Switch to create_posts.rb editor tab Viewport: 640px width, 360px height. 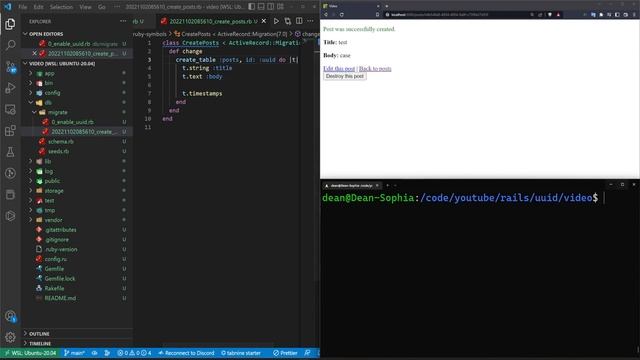[213, 21]
